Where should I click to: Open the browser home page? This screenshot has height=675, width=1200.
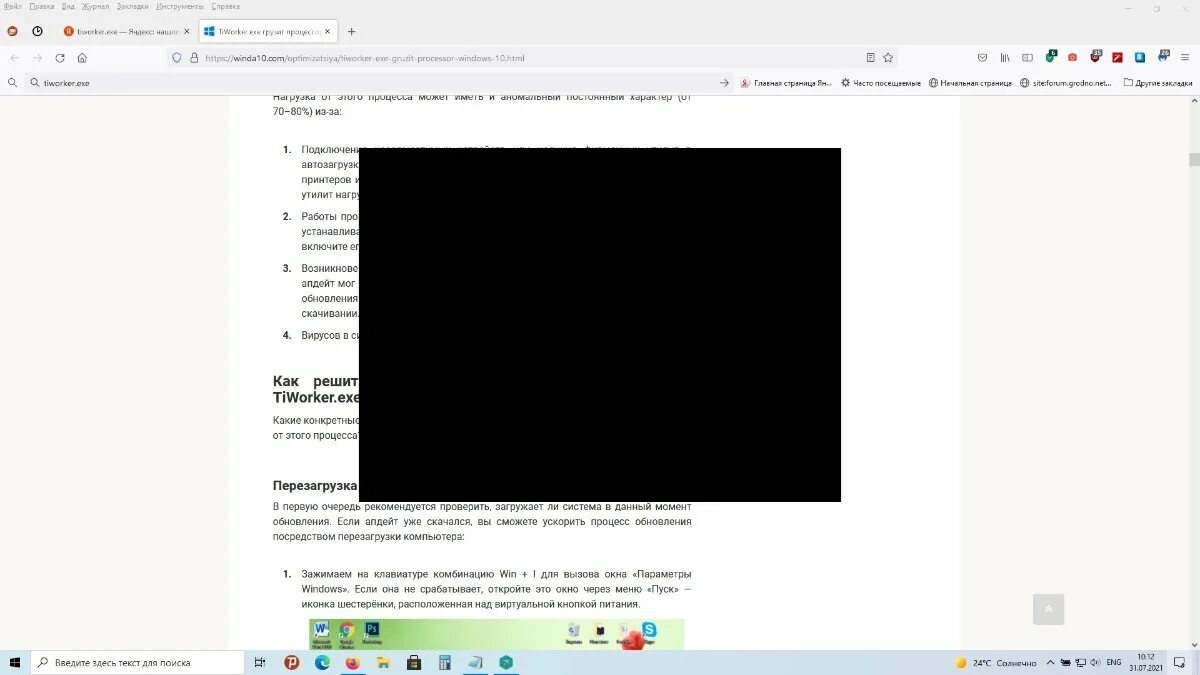(x=82, y=58)
